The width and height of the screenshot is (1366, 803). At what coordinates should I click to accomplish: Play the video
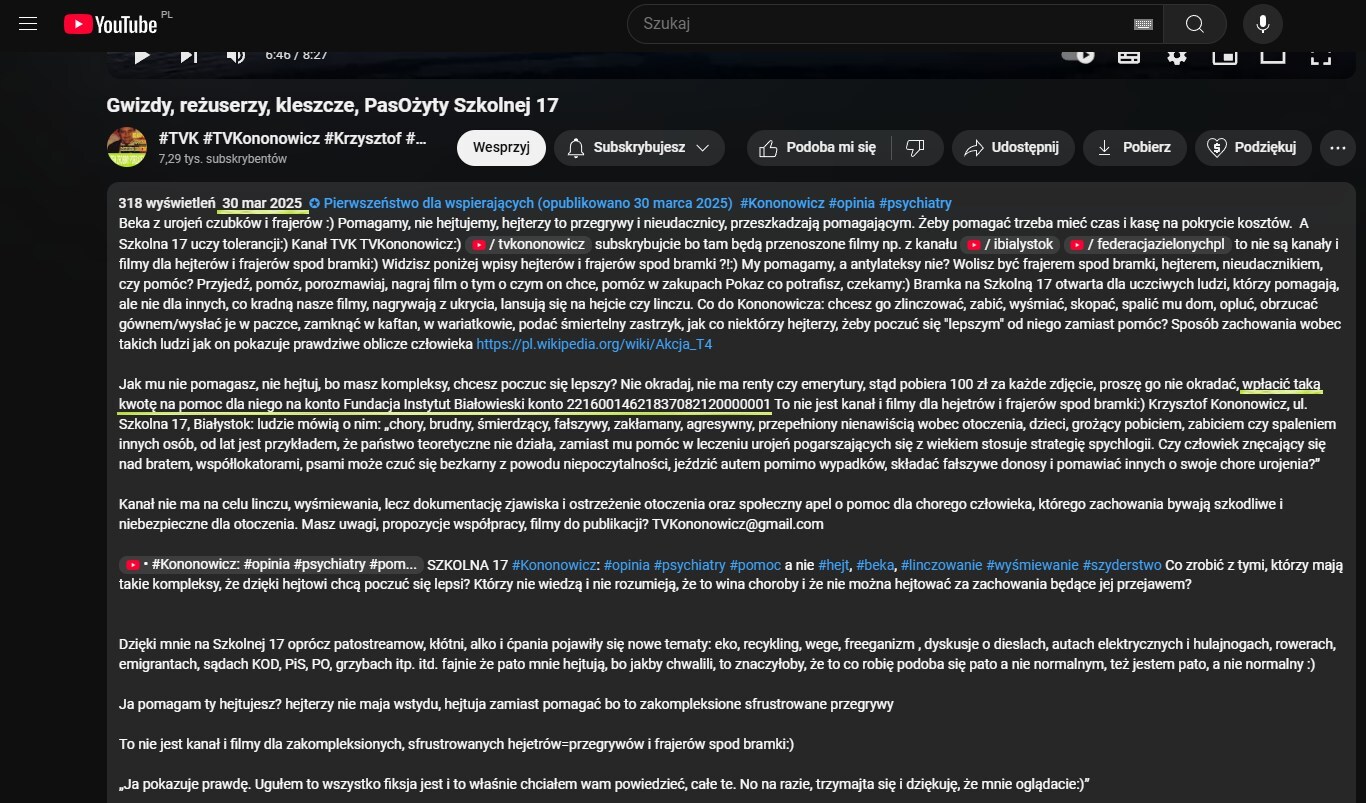click(142, 55)
